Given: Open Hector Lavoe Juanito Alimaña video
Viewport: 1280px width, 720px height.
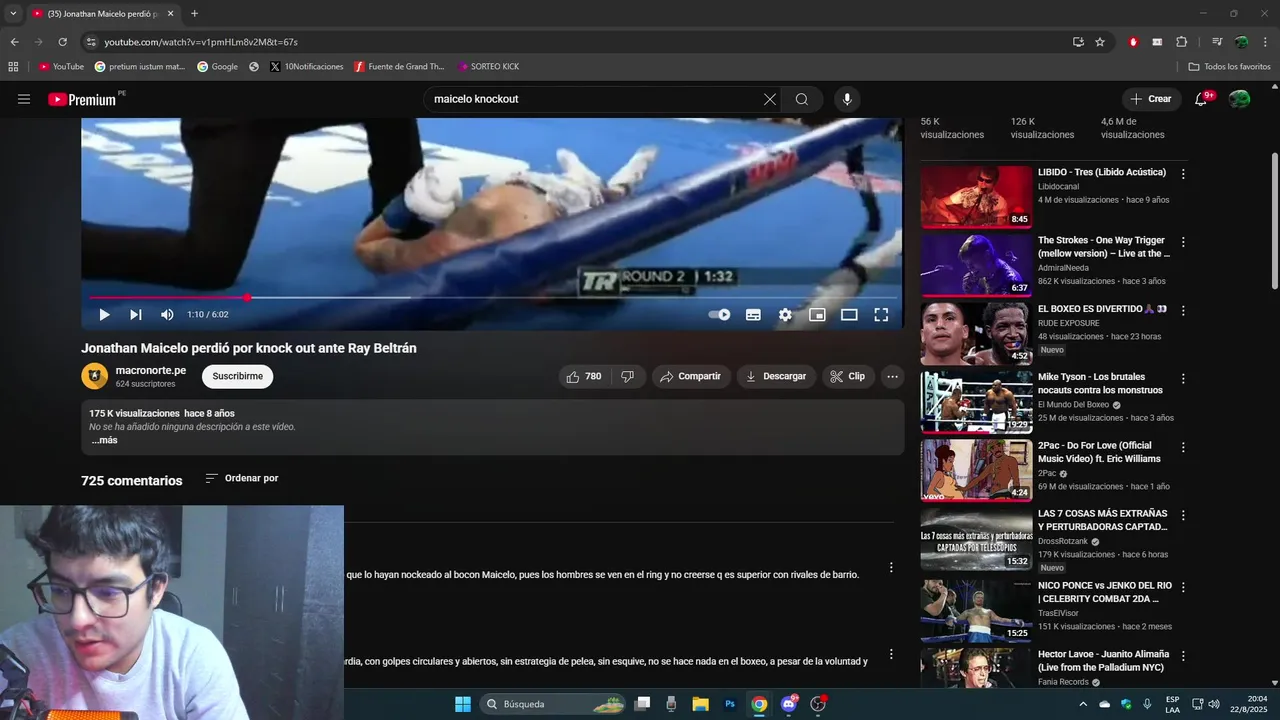Looking at the screenshot, I should [1103, 660].
